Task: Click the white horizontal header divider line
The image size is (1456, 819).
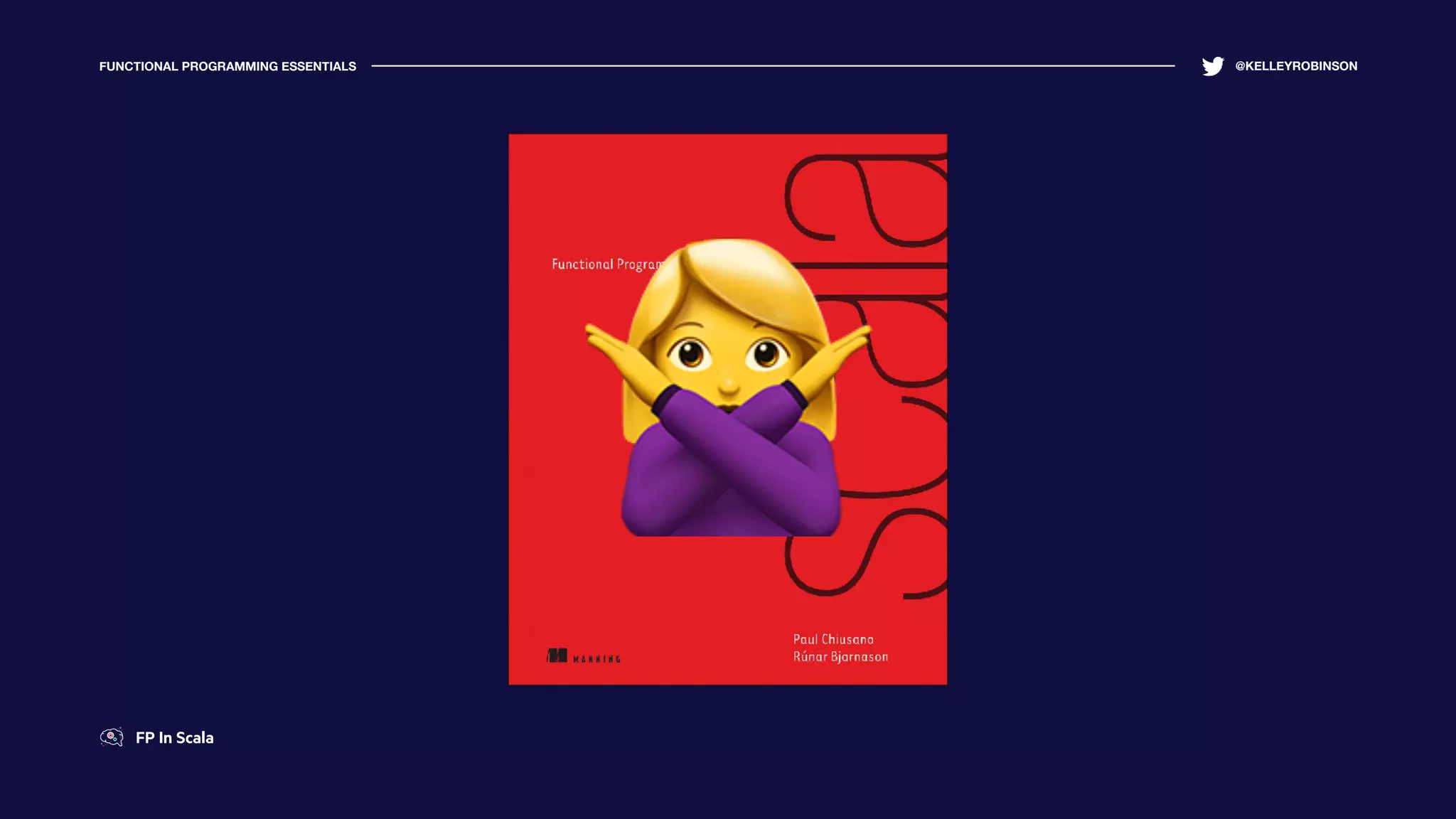Action: click(x=772, y=65)
